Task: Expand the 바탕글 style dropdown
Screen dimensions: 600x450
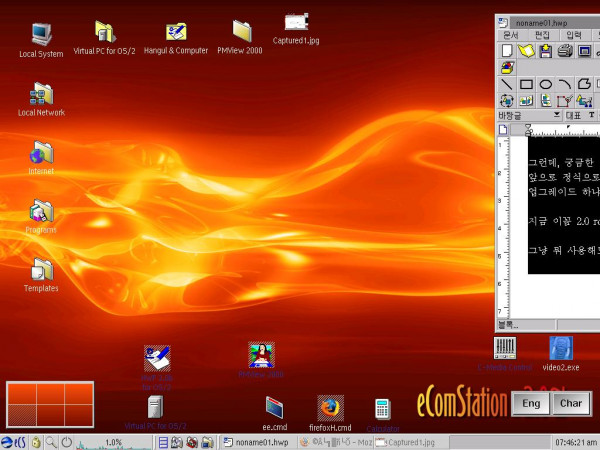Action: pyautogui.click(x=558, y=116)
